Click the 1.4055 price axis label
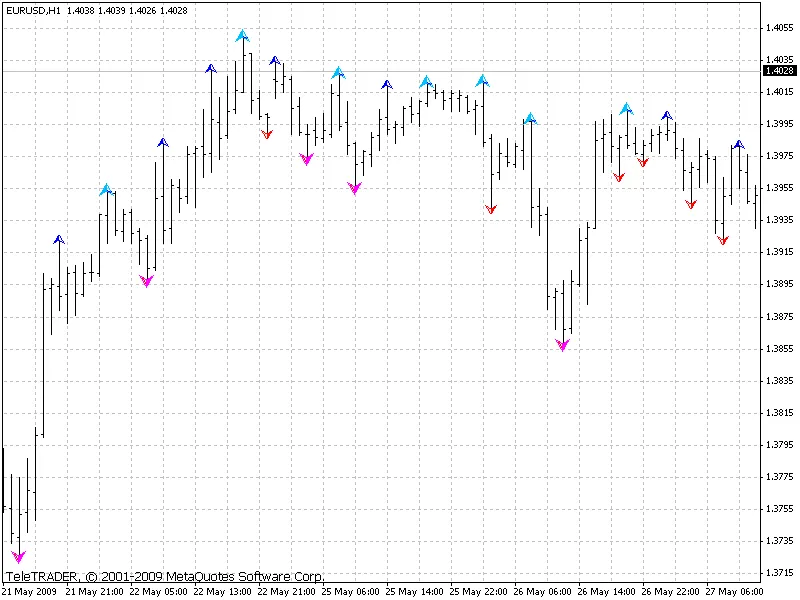 [778, 28]
